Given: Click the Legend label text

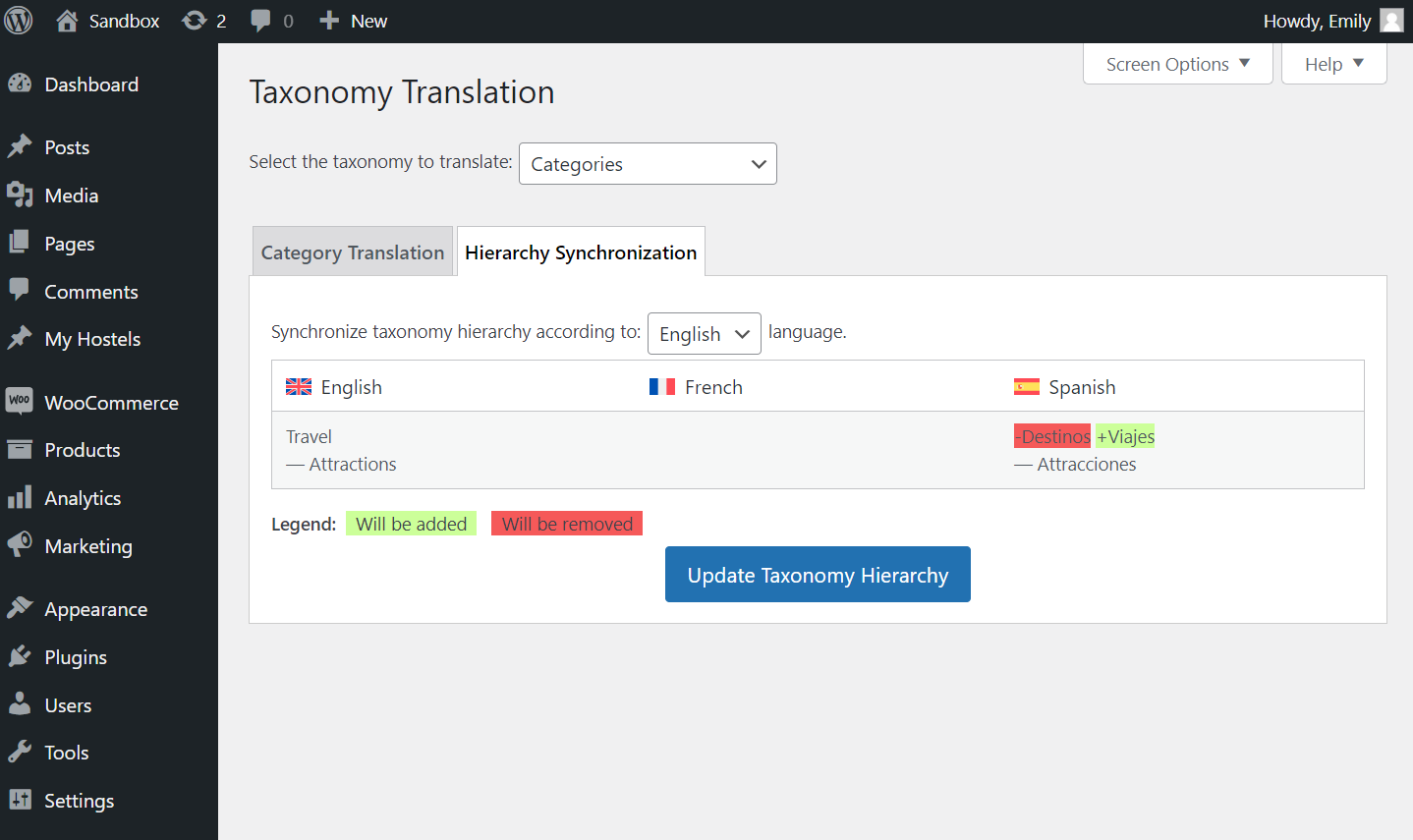Looking at the screenshot, I should pyautogui.click(x=304, y=525).
